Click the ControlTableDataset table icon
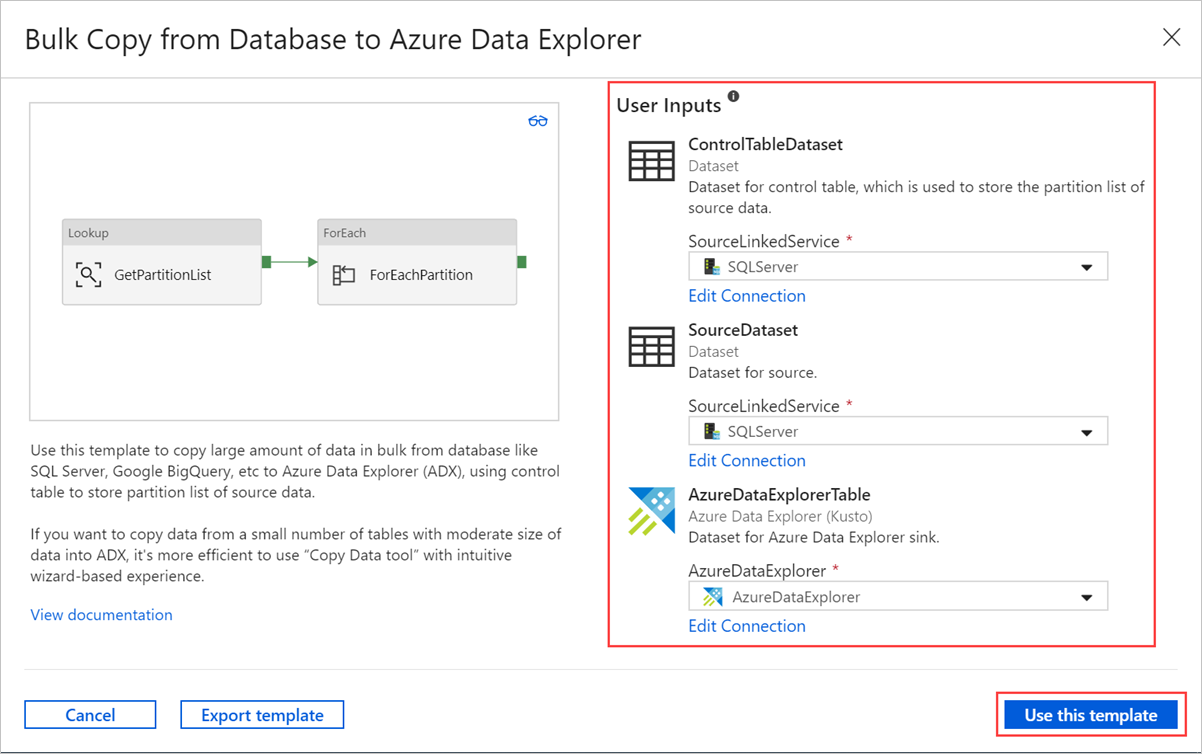The width and height of the screenshot is (1202, 754). (651, 160)
